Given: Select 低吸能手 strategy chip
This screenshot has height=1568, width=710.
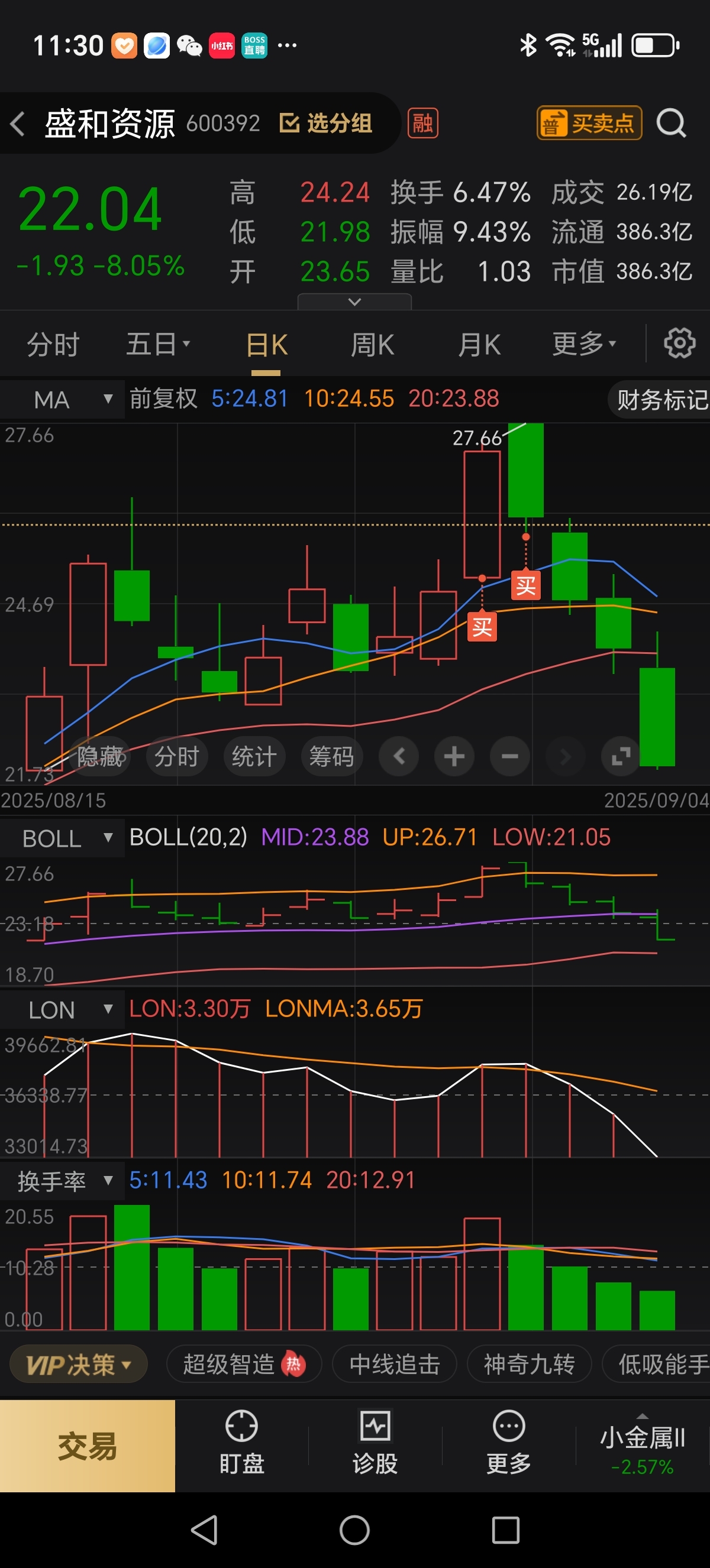Looking at the screenshot, I should (x=656, y=1364).
